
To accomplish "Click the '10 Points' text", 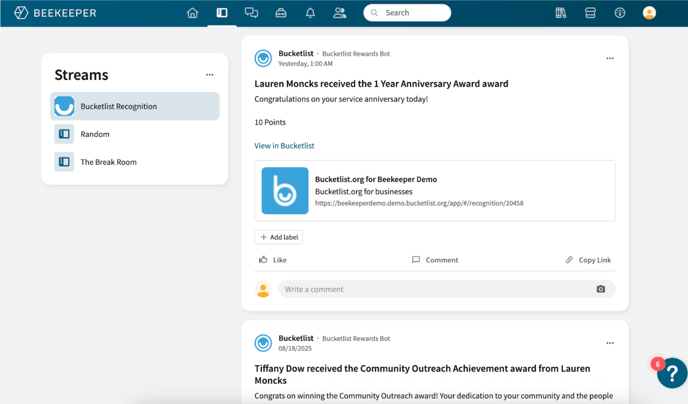I will click(270, 122).
